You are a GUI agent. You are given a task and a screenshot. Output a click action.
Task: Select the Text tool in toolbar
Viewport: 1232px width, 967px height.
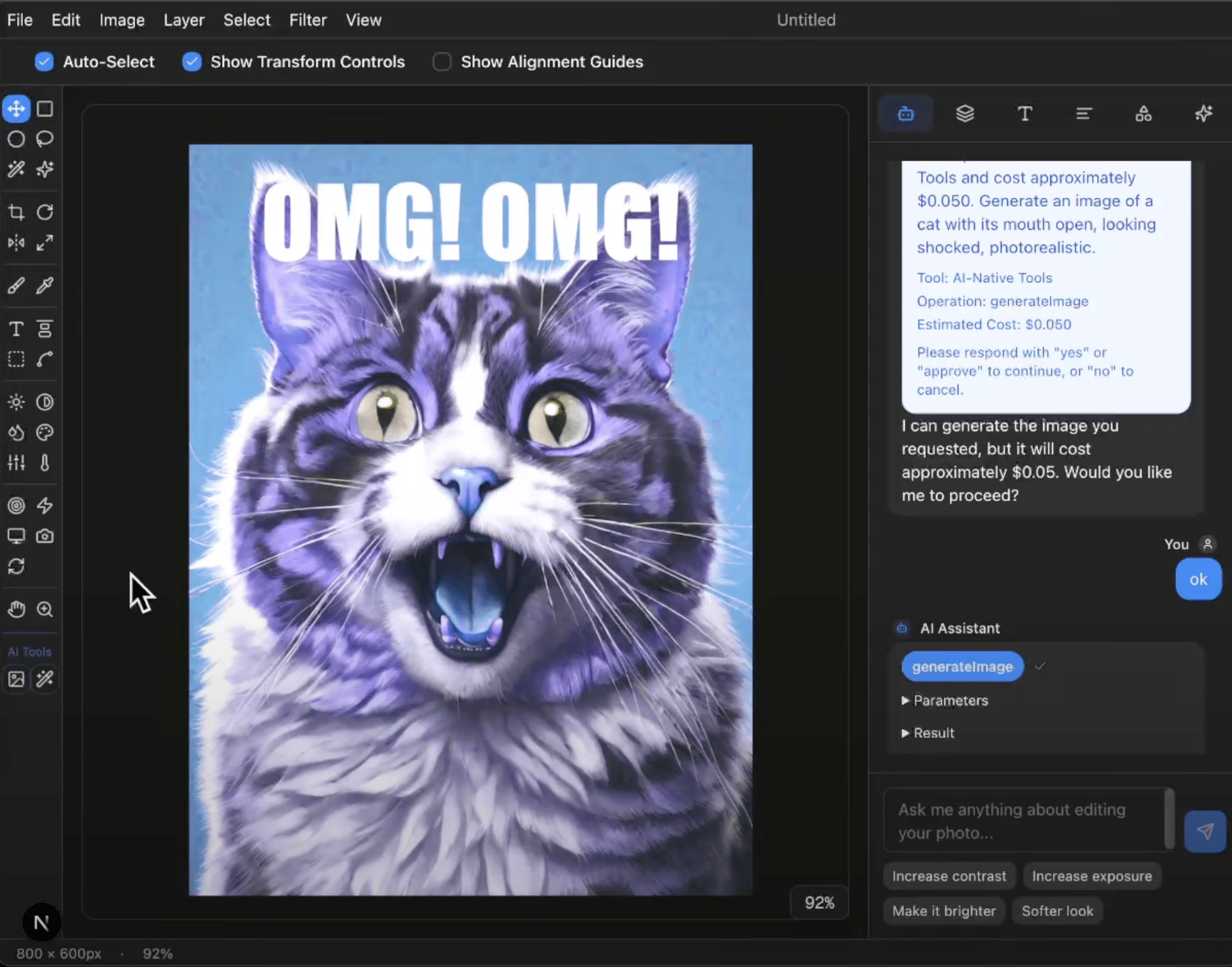click(x=16, y=329)
